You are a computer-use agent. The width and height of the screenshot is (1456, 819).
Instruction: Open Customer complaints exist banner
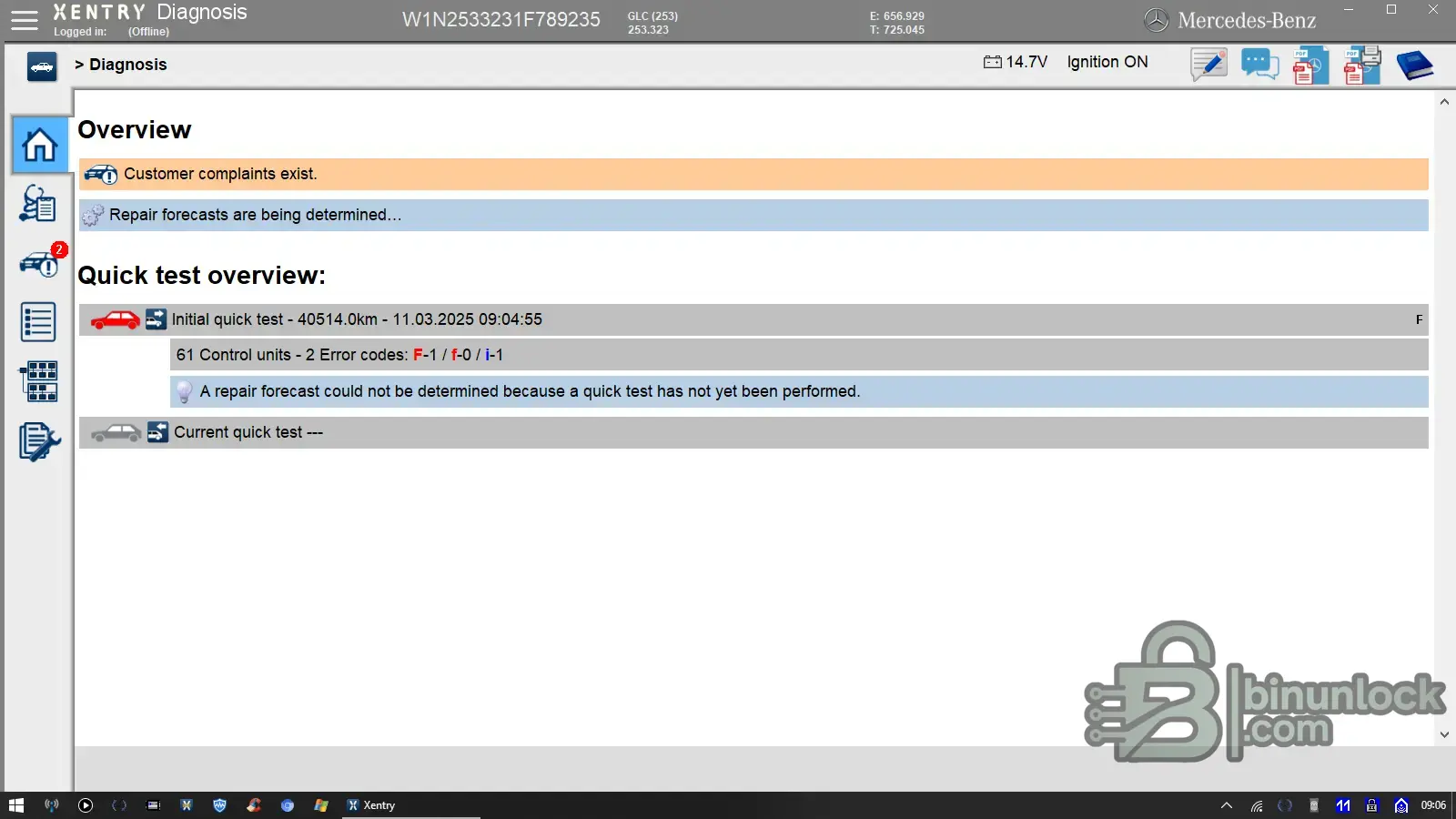[753, 174]
